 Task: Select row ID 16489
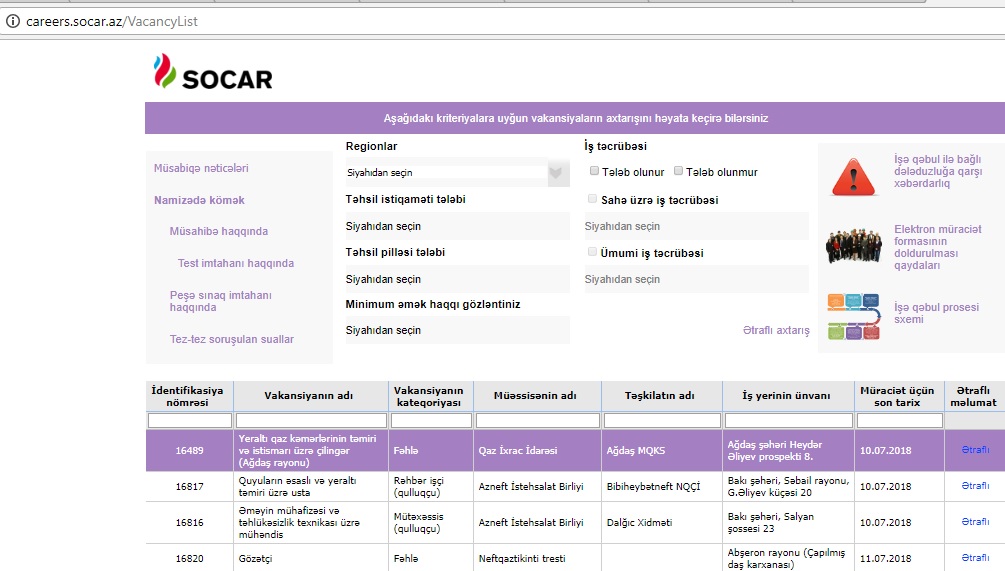189,451
